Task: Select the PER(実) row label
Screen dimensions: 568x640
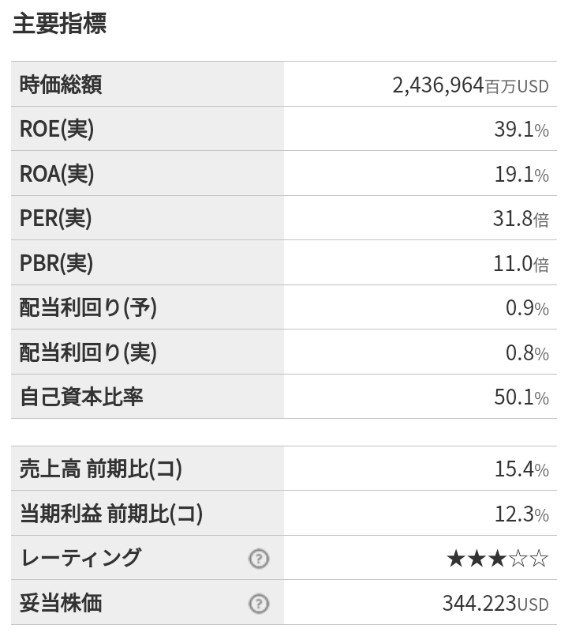Action: pyautogui.click(x=56, y=218)
